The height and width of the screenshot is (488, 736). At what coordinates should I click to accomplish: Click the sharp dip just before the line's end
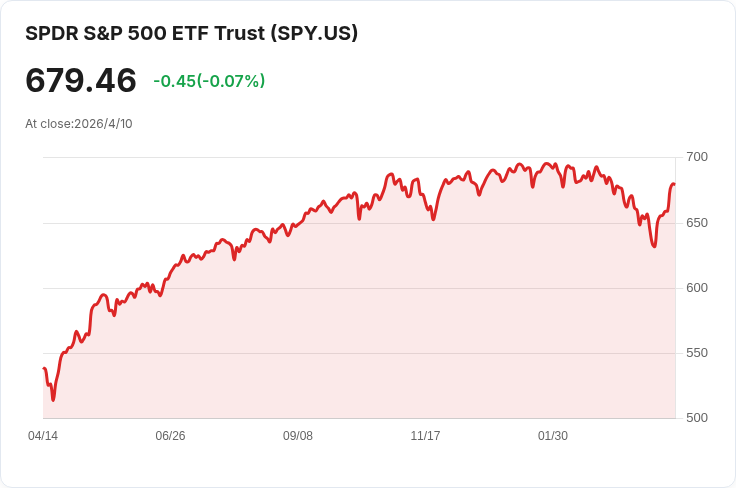654,246
